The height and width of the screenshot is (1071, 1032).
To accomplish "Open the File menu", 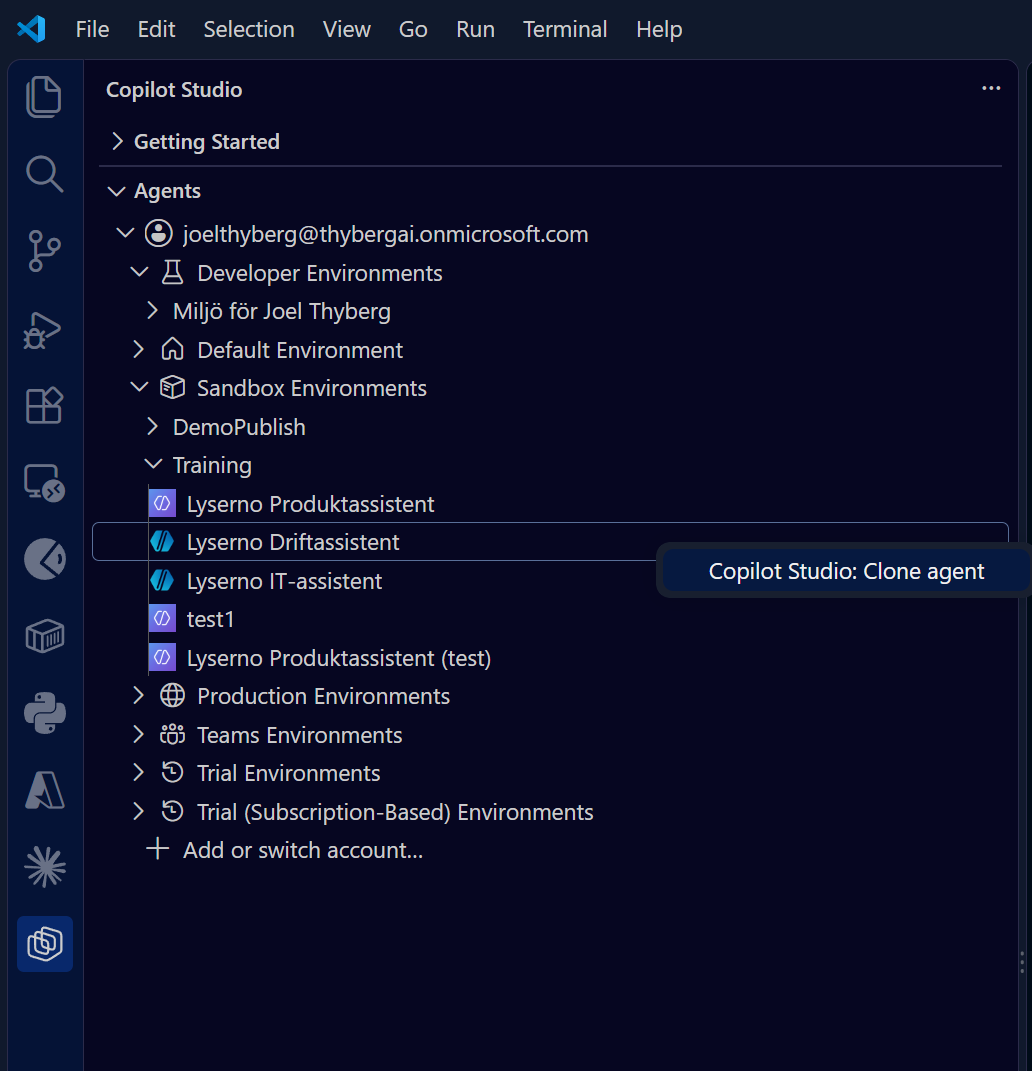I will (92, 29).
